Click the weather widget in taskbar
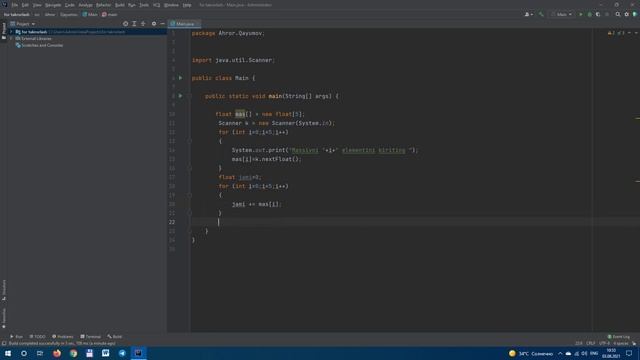This screenshot has width=640, height=360. pos(531,353)
